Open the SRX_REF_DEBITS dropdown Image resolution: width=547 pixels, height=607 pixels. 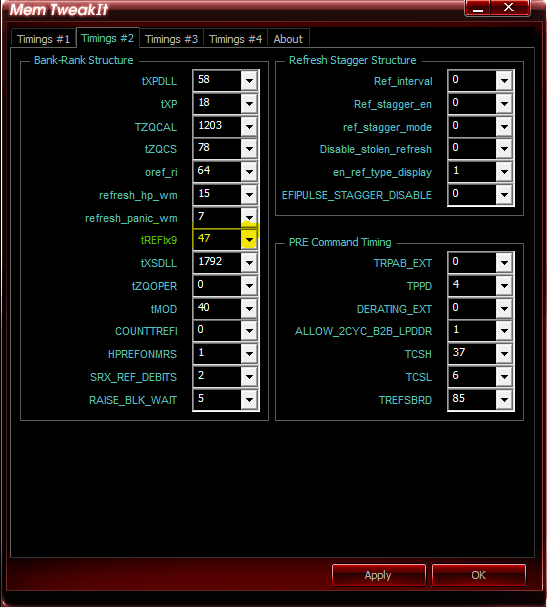click(249, 376)
